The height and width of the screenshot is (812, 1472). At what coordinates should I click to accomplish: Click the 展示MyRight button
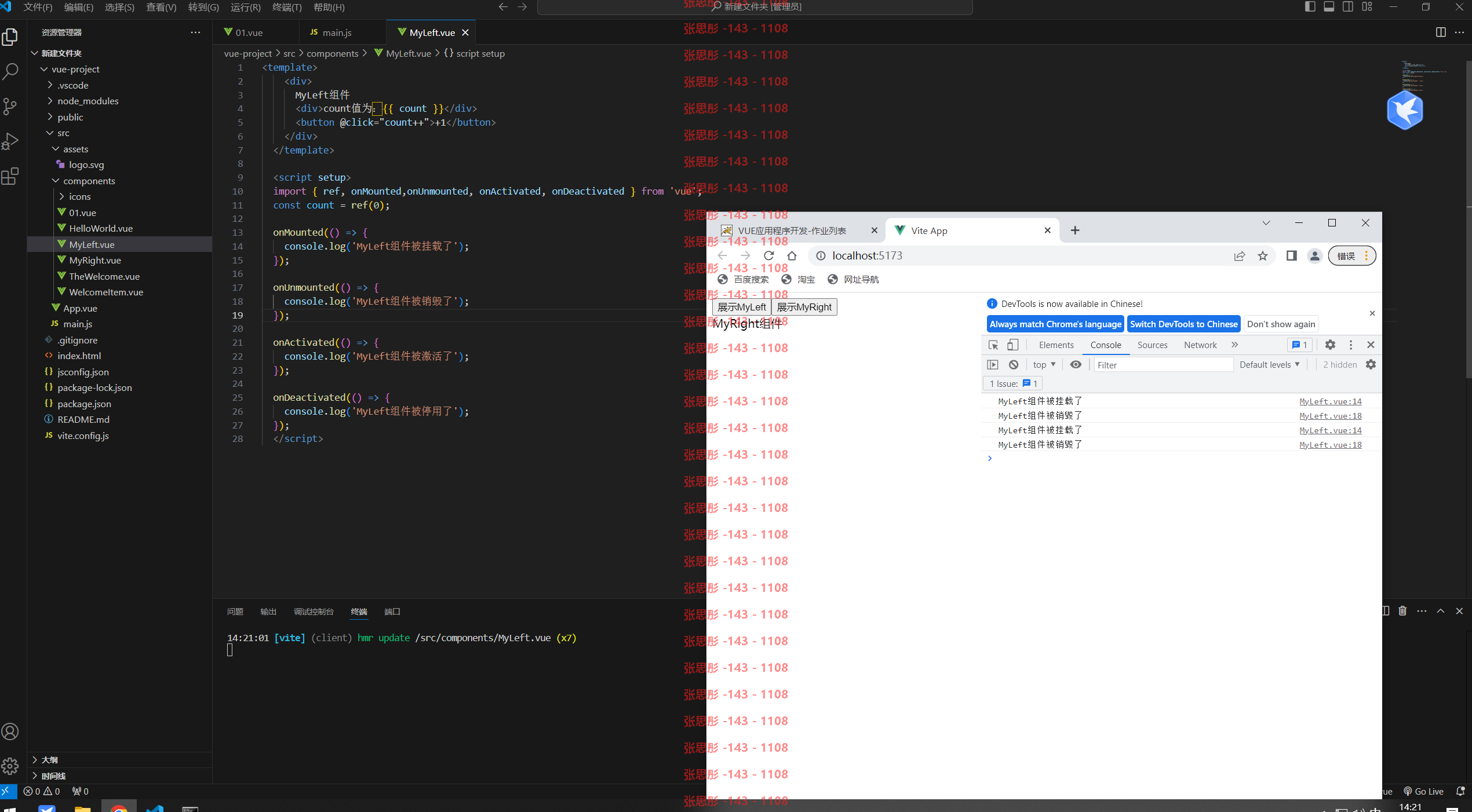[804, 307]
